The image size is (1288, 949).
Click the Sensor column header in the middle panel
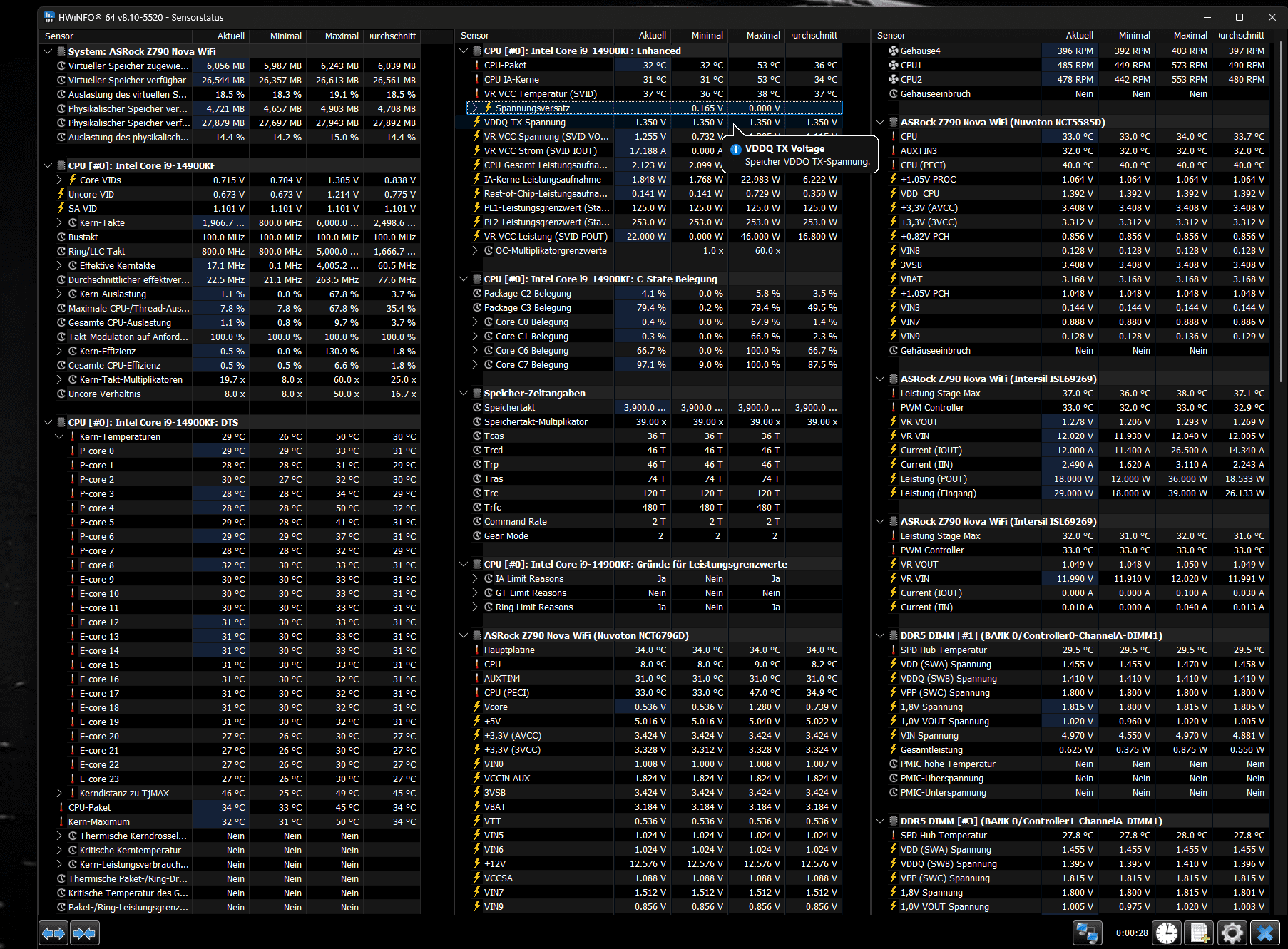(x=534, y=36)
